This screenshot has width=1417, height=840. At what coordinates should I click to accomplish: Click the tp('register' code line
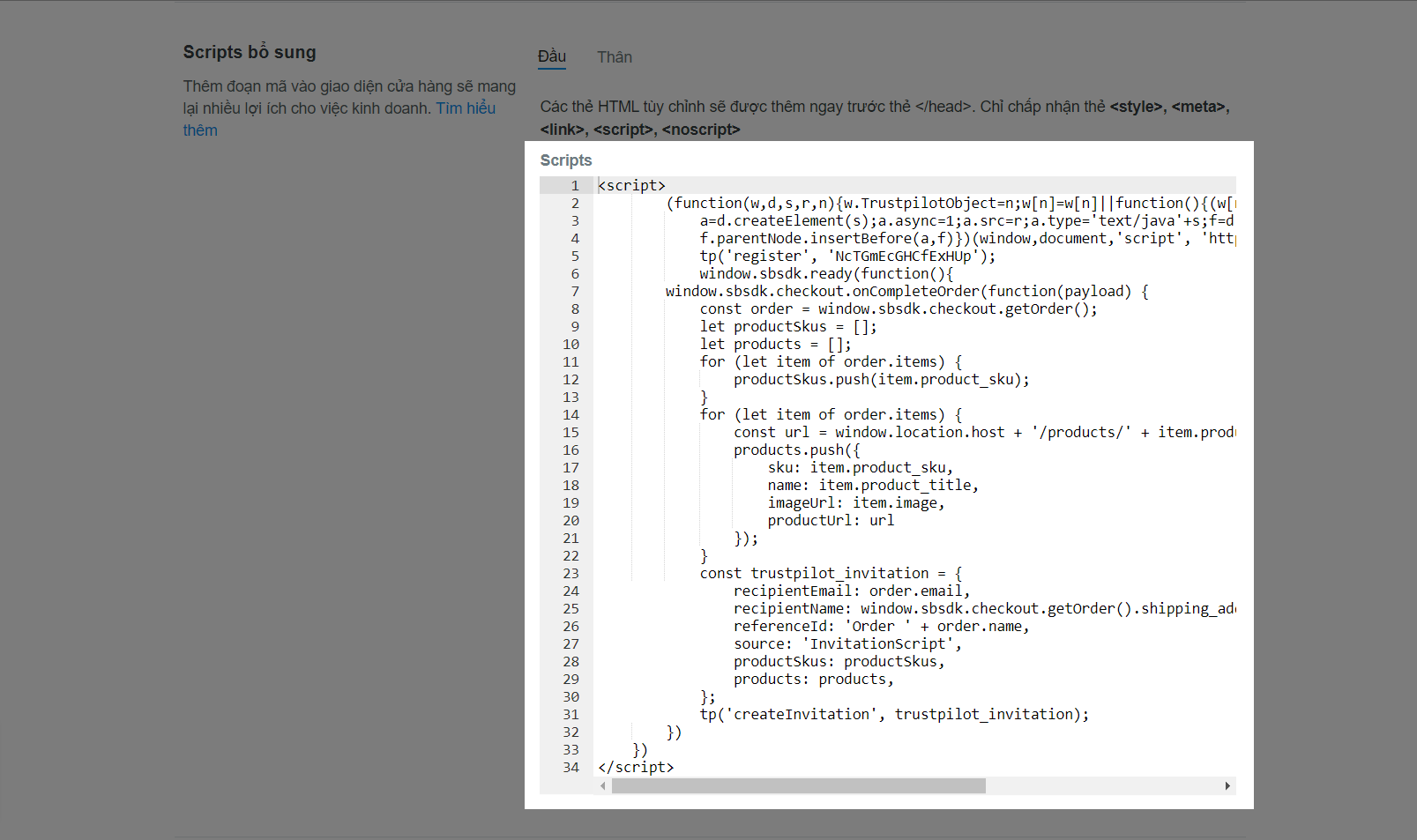(847, 256)
